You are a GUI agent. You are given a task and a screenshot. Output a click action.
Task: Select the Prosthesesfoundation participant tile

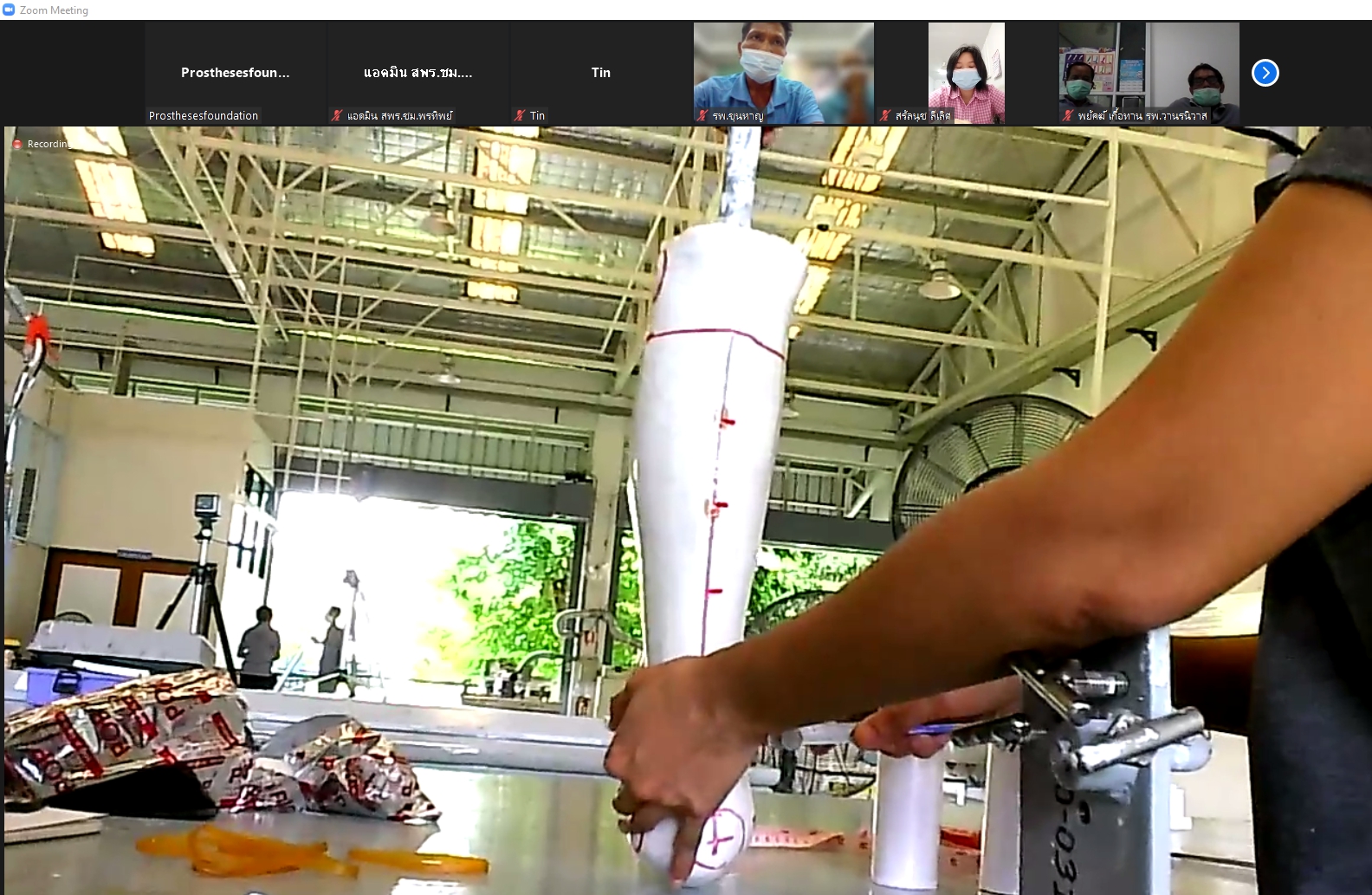235,73
